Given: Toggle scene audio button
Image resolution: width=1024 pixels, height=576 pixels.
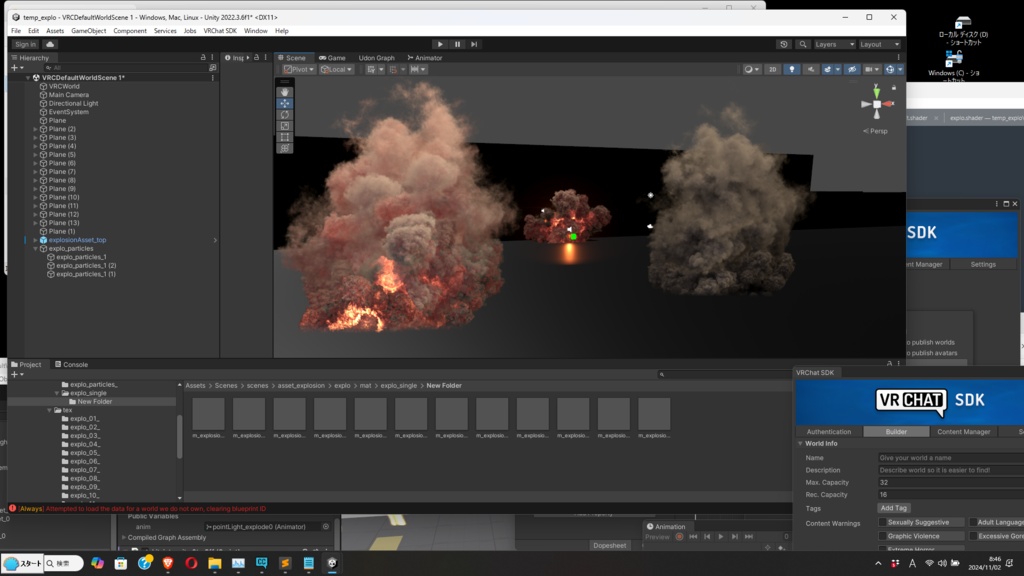Looking at the screenshot, I should pos(810,69).
